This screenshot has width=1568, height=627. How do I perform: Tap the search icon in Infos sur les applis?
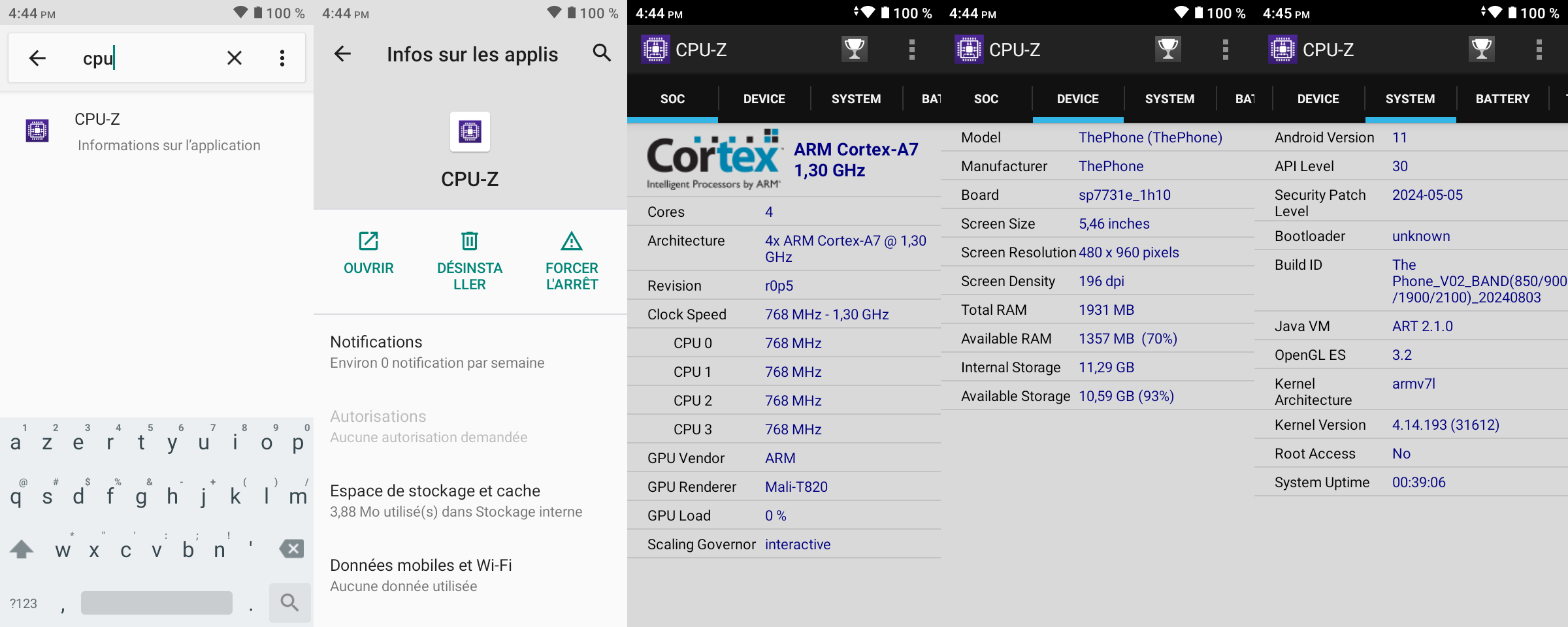point(602,53)
